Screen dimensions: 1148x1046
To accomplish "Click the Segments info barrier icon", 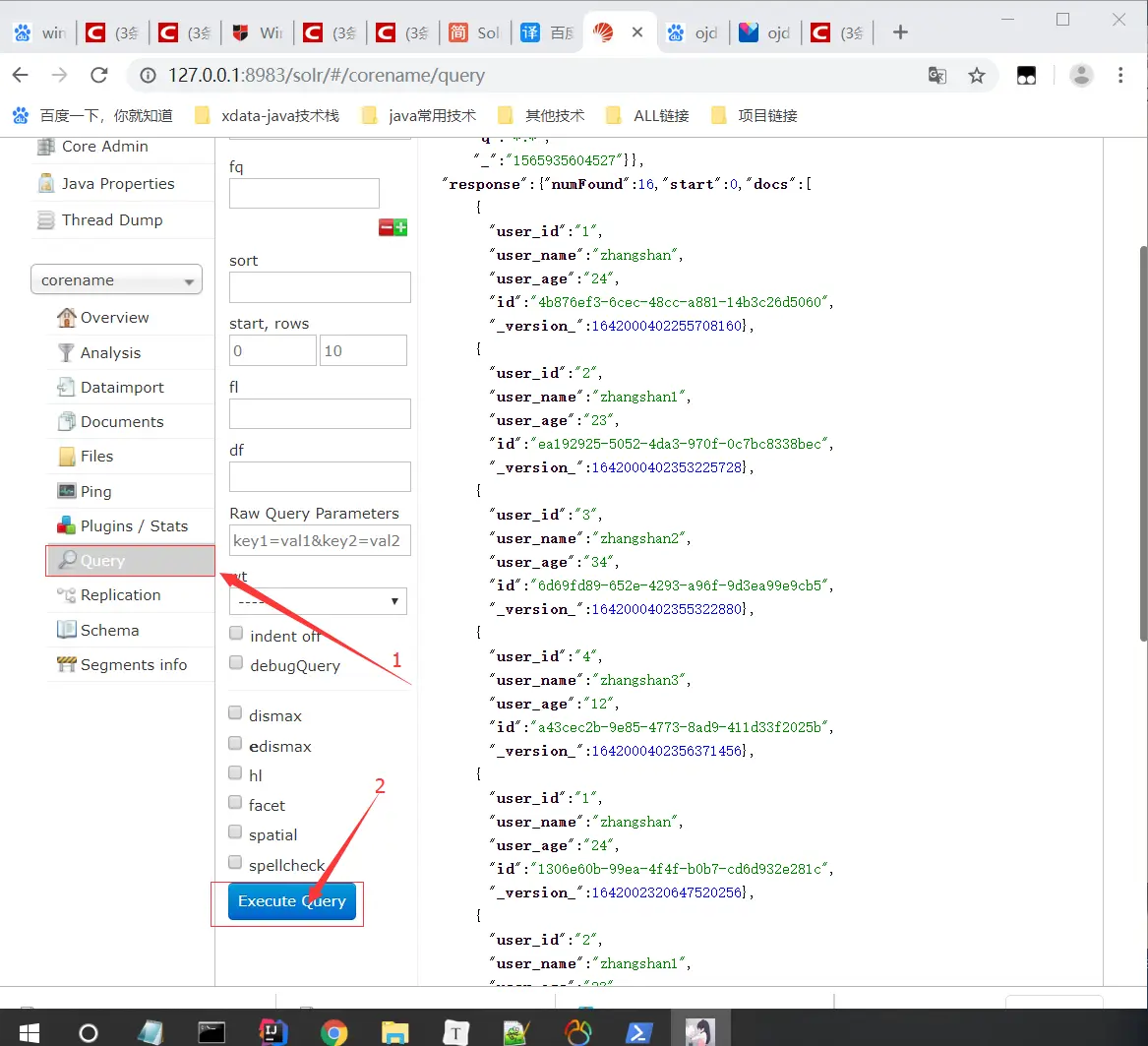I will pyautogui.click(x=66, y=664).
